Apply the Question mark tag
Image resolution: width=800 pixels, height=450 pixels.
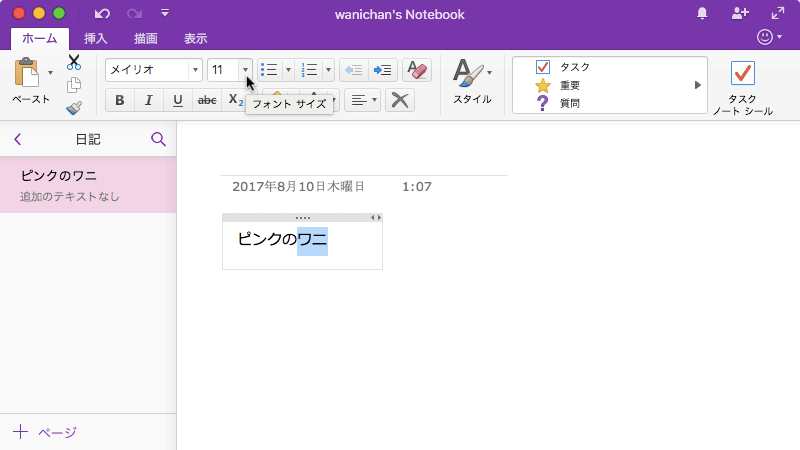tap(542, 103)
